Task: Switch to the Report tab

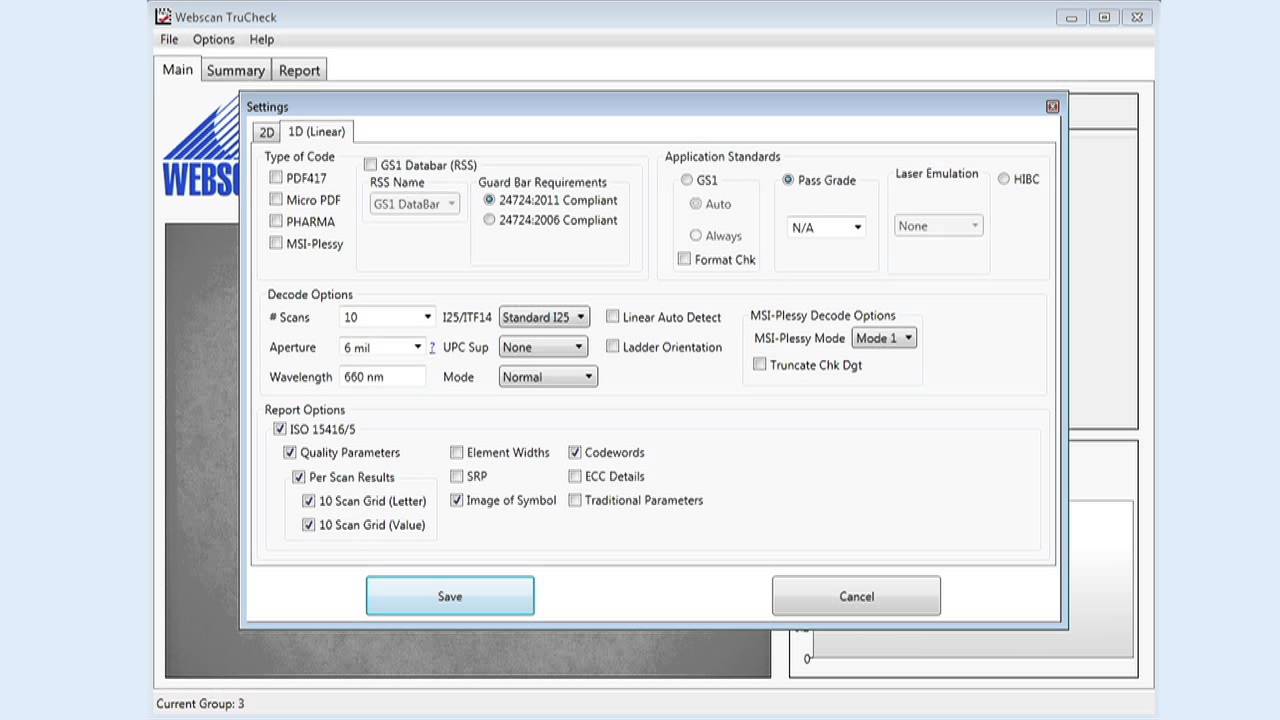Action: tap(300, 70)
